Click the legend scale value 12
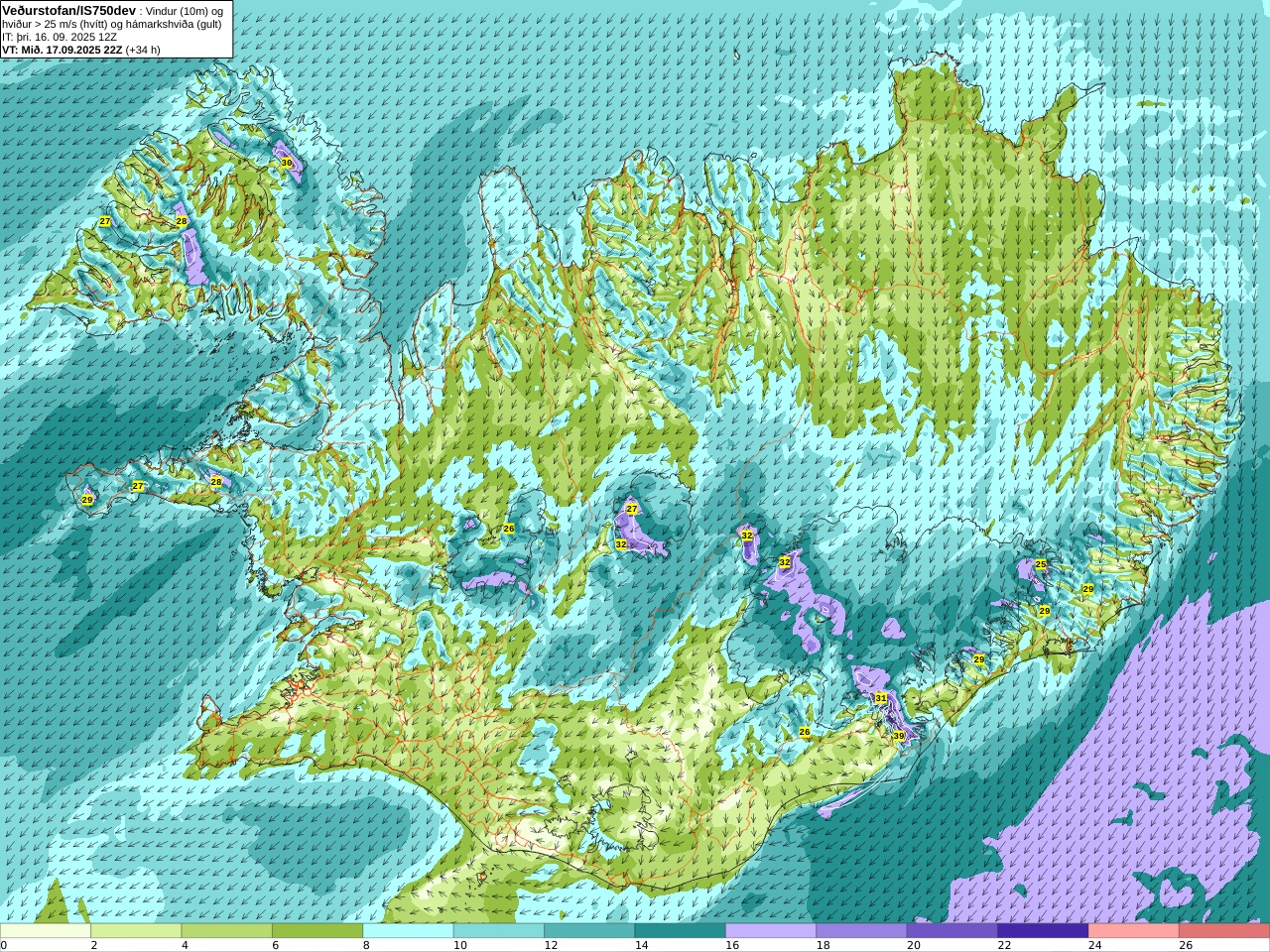 click(x=551, y=946)
